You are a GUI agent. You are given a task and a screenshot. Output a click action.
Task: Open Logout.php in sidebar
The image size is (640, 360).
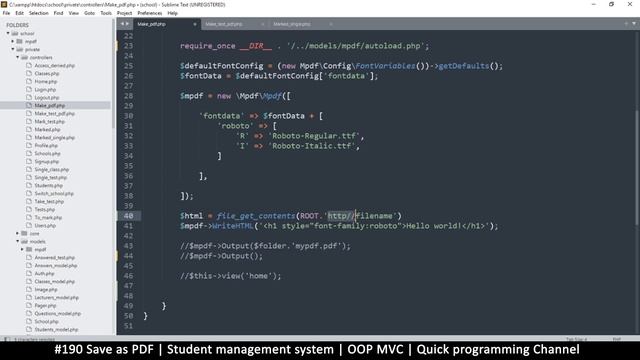tap(47, 98)
